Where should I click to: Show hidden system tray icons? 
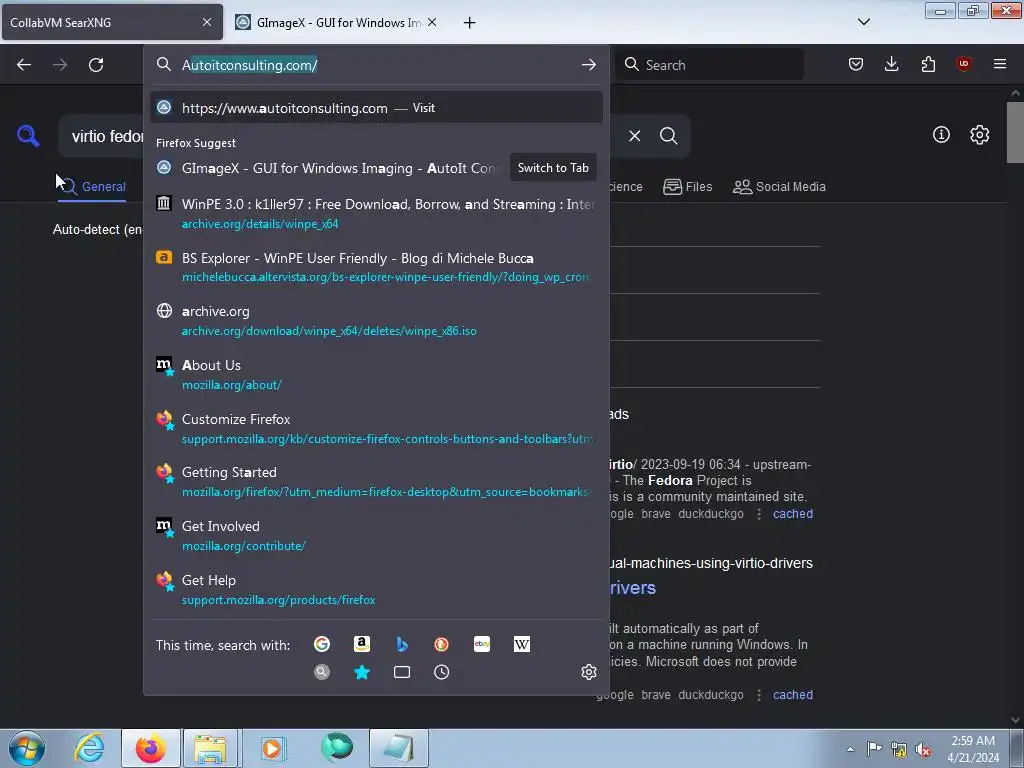click(850, 749)
